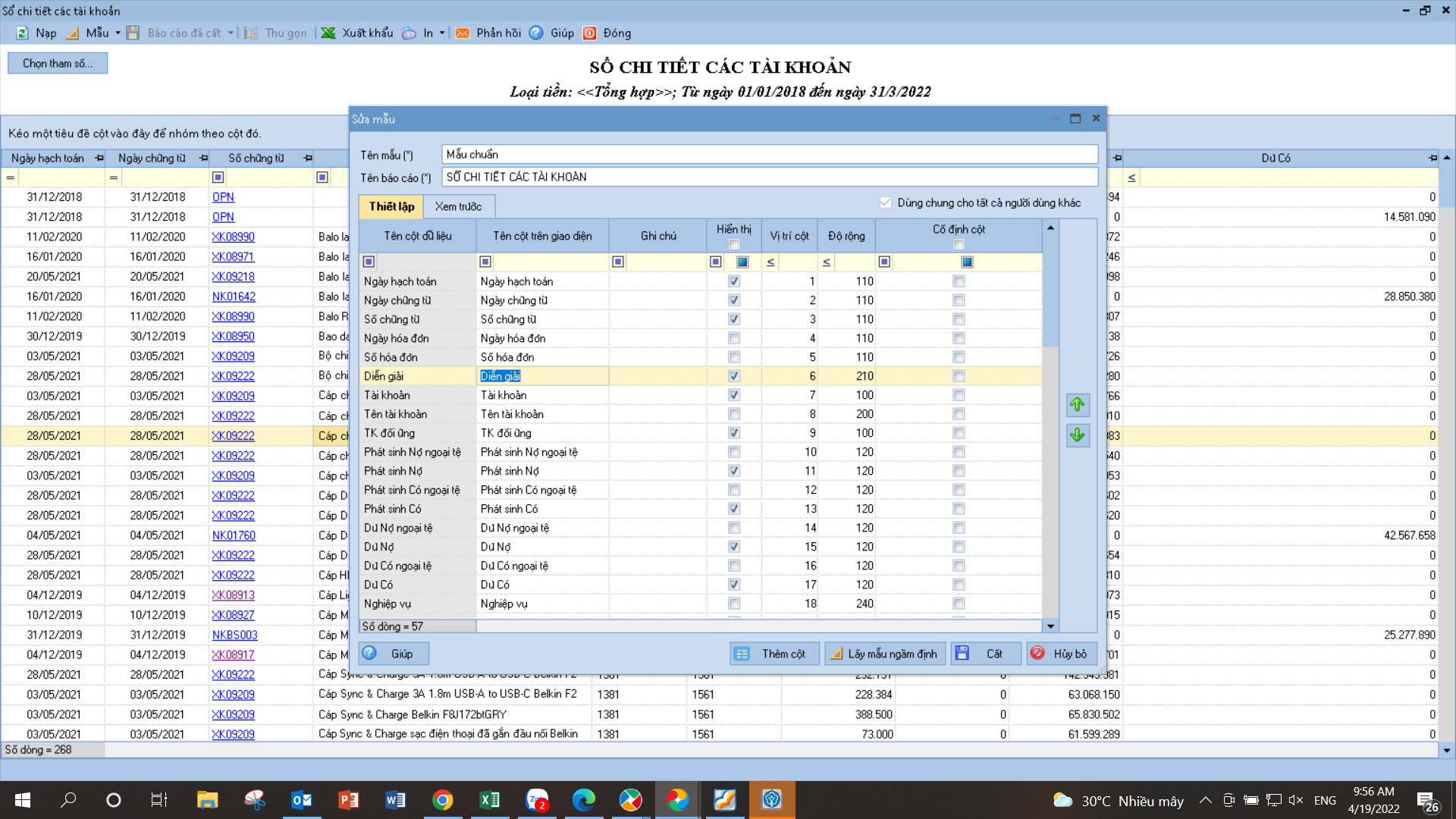The width and height of the screenshot is (1456, 819).
Task: Open Excel from taskbar
Action: coord(489,800)
